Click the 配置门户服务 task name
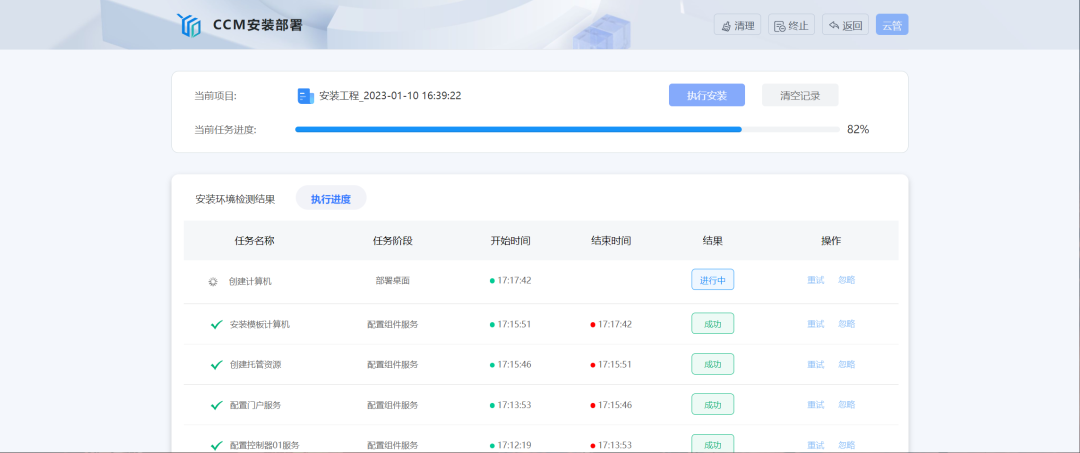 click(x=255, y=405)
